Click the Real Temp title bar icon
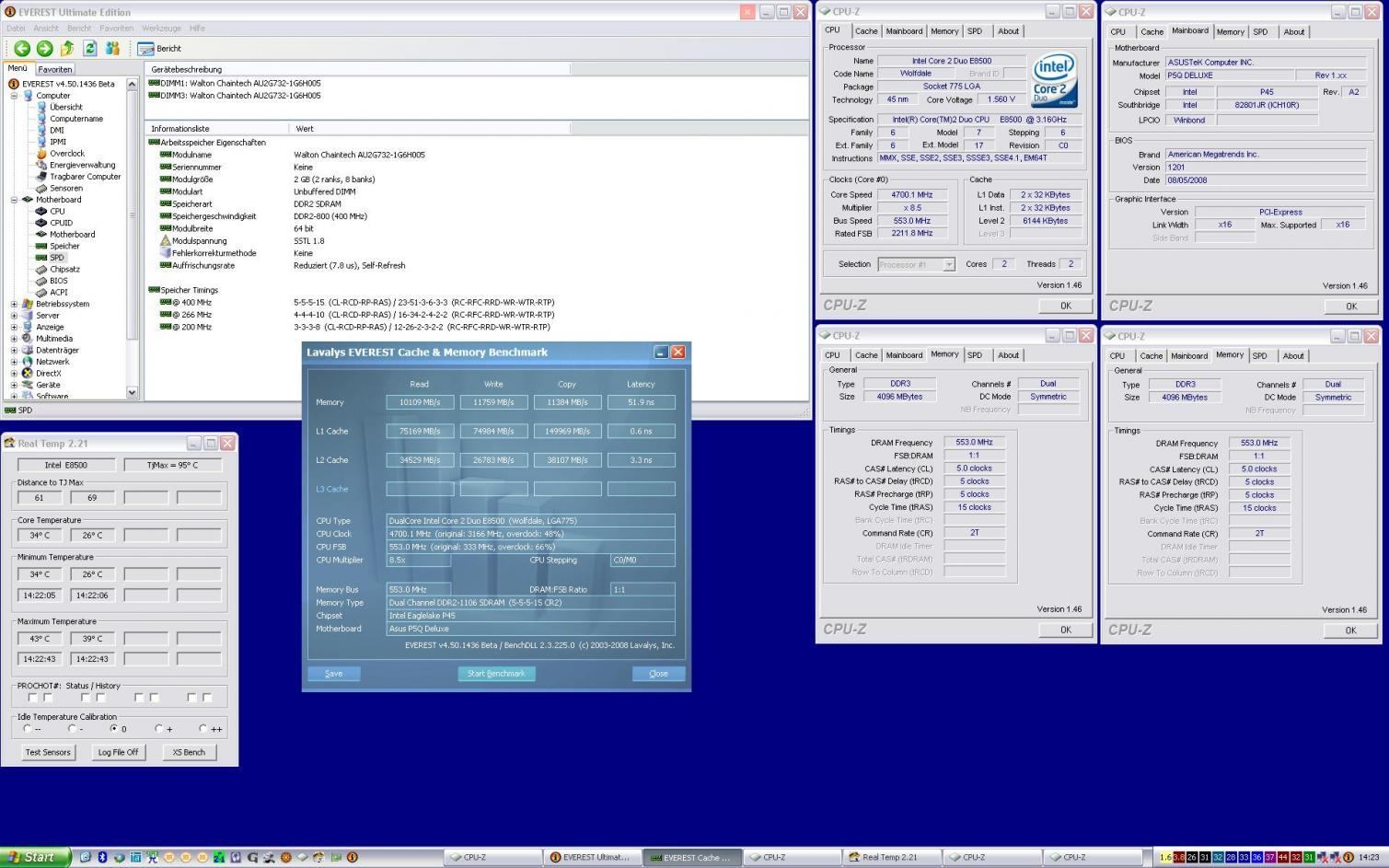Image resolution: width=1389 pixels, height=868 pixels. click(9, 444)
